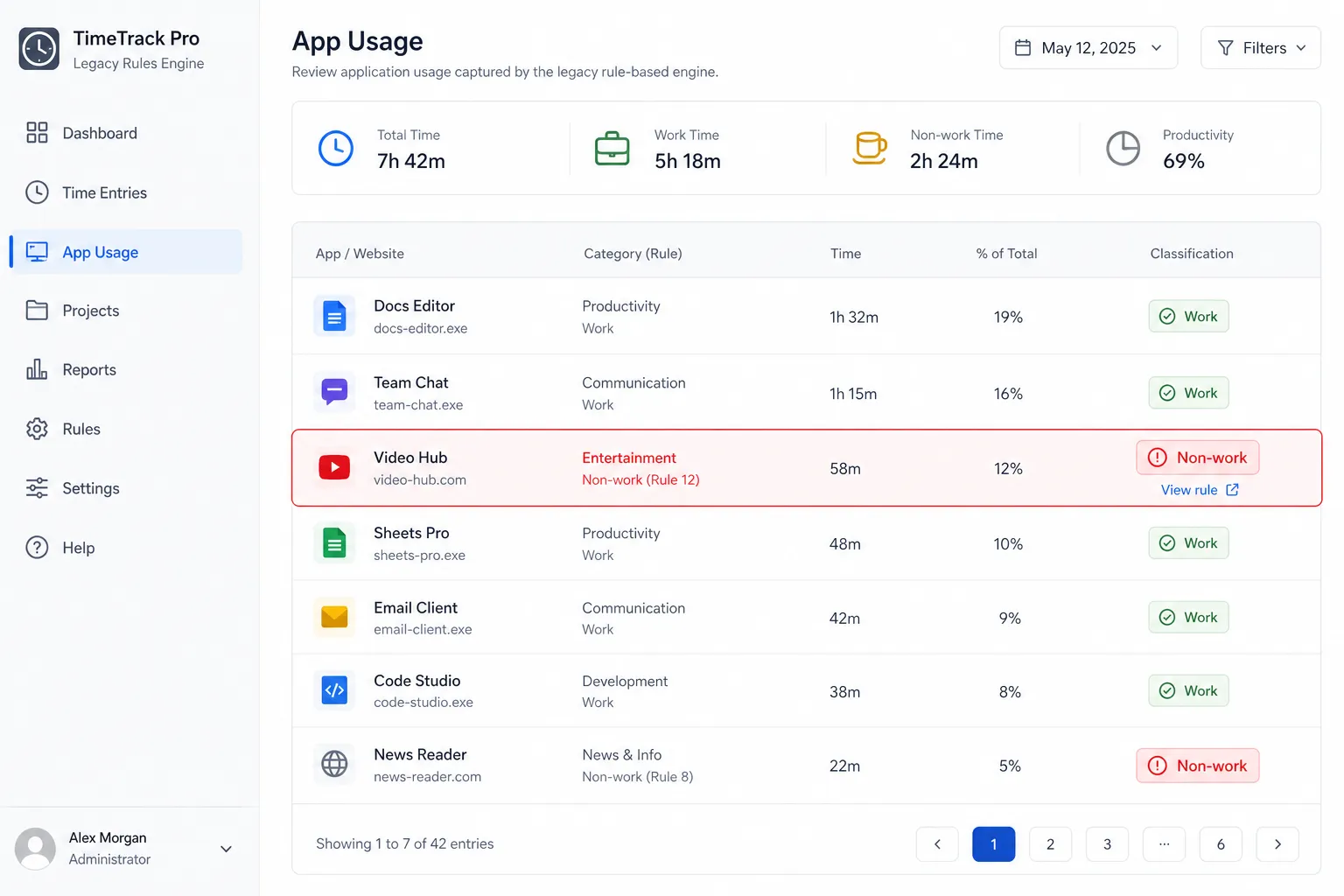
Task: Click the Time column header
Action: 845,254
